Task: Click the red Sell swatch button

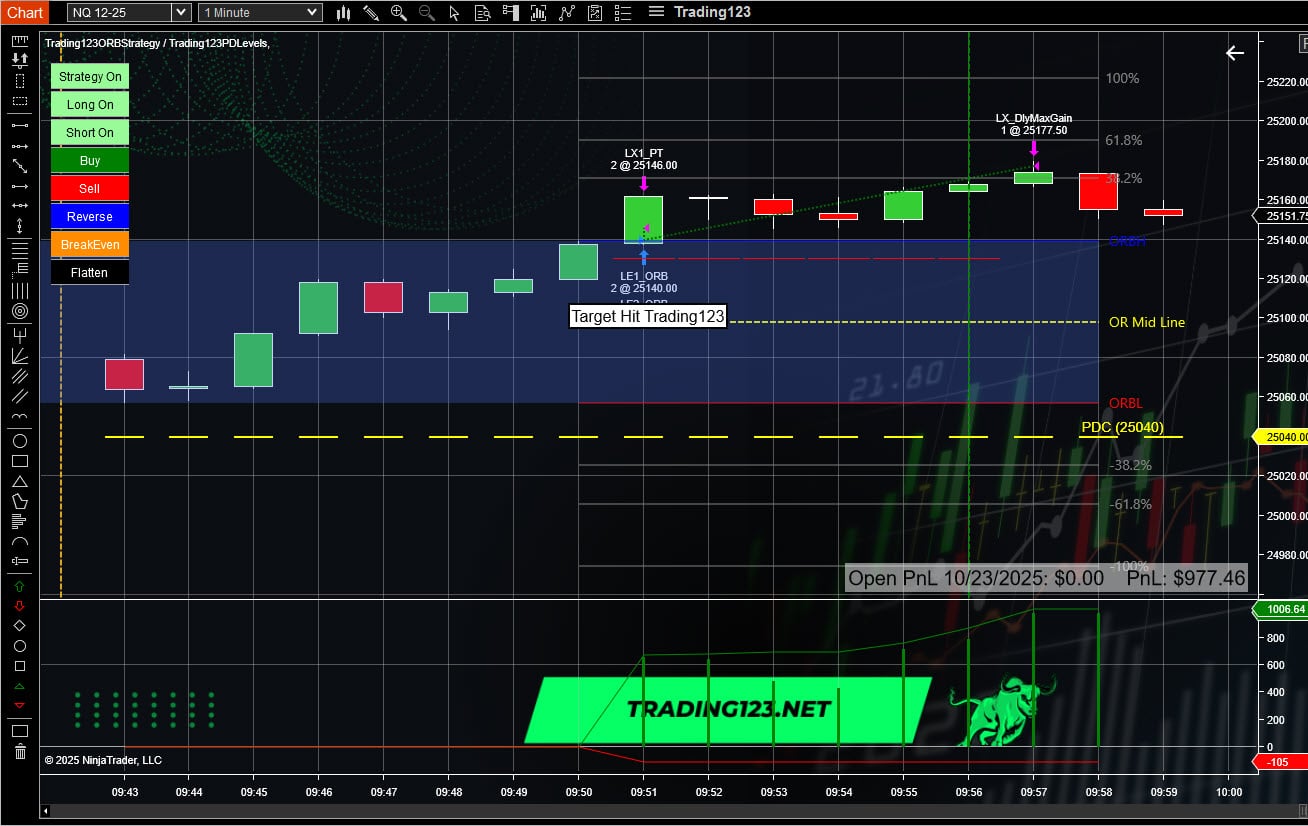Action: (89, 188)
